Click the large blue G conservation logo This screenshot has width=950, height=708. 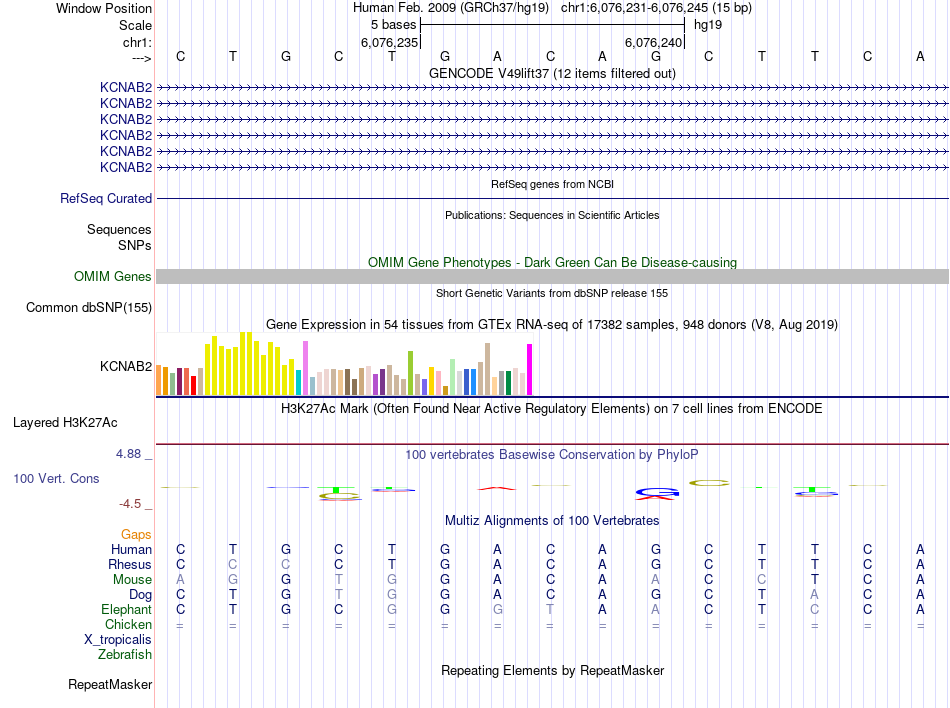656,493
